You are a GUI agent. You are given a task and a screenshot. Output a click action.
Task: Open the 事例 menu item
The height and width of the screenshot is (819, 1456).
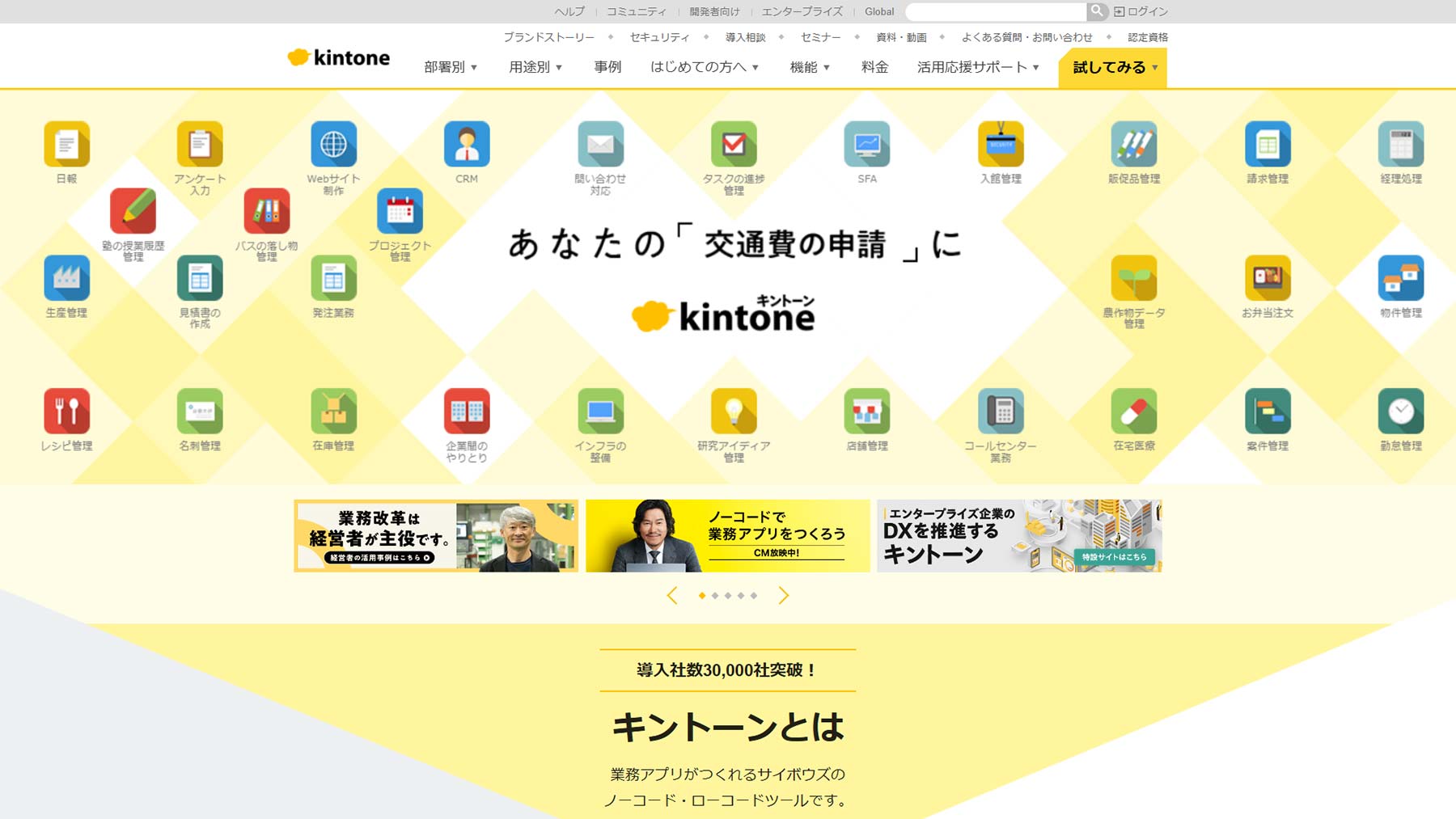point(607,67)
